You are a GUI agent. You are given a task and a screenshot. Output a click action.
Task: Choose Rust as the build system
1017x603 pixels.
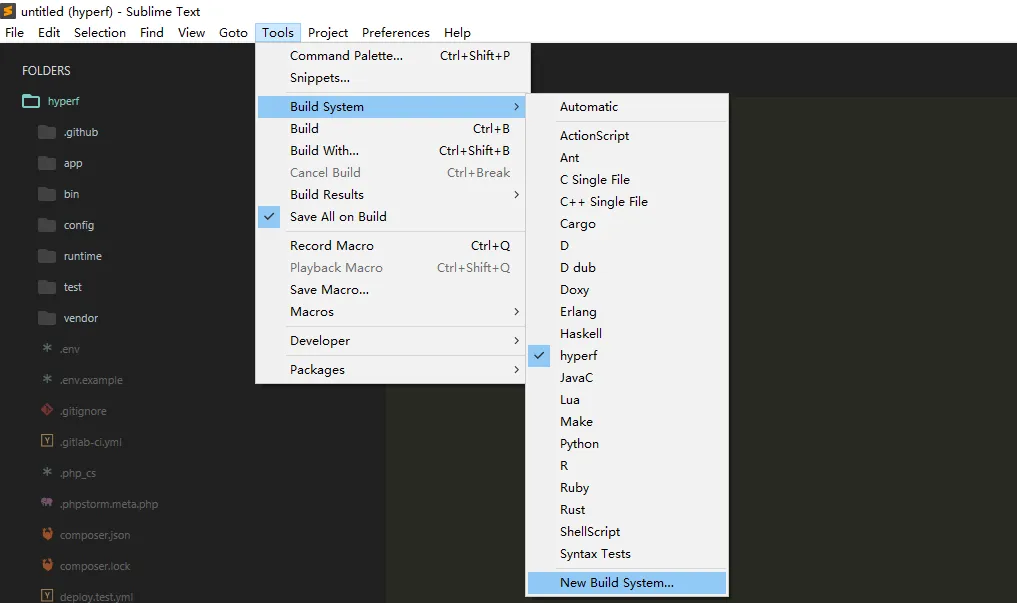[627, 510]
